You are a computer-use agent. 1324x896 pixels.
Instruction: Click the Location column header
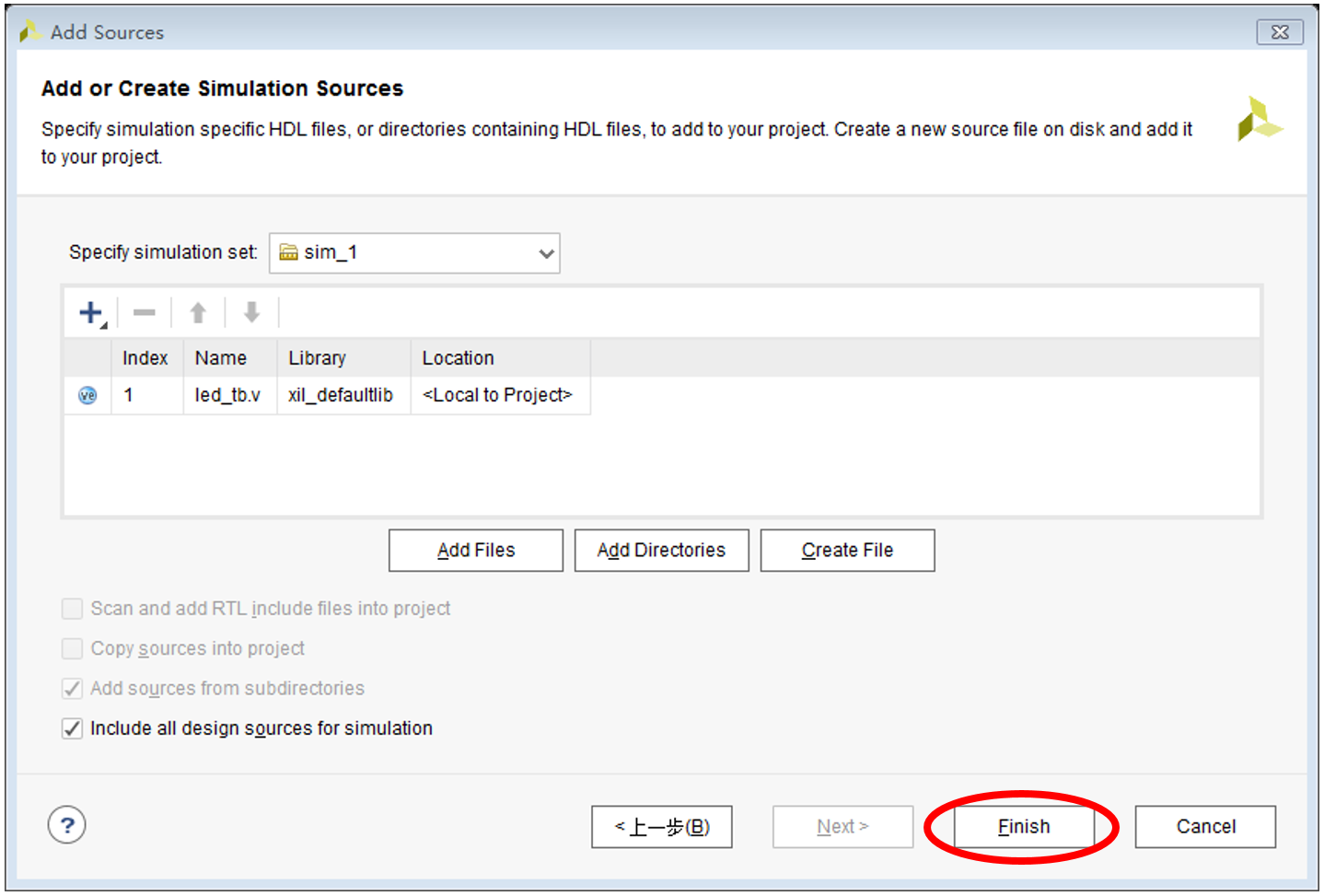pyautogui.click(x=500, y=358)
